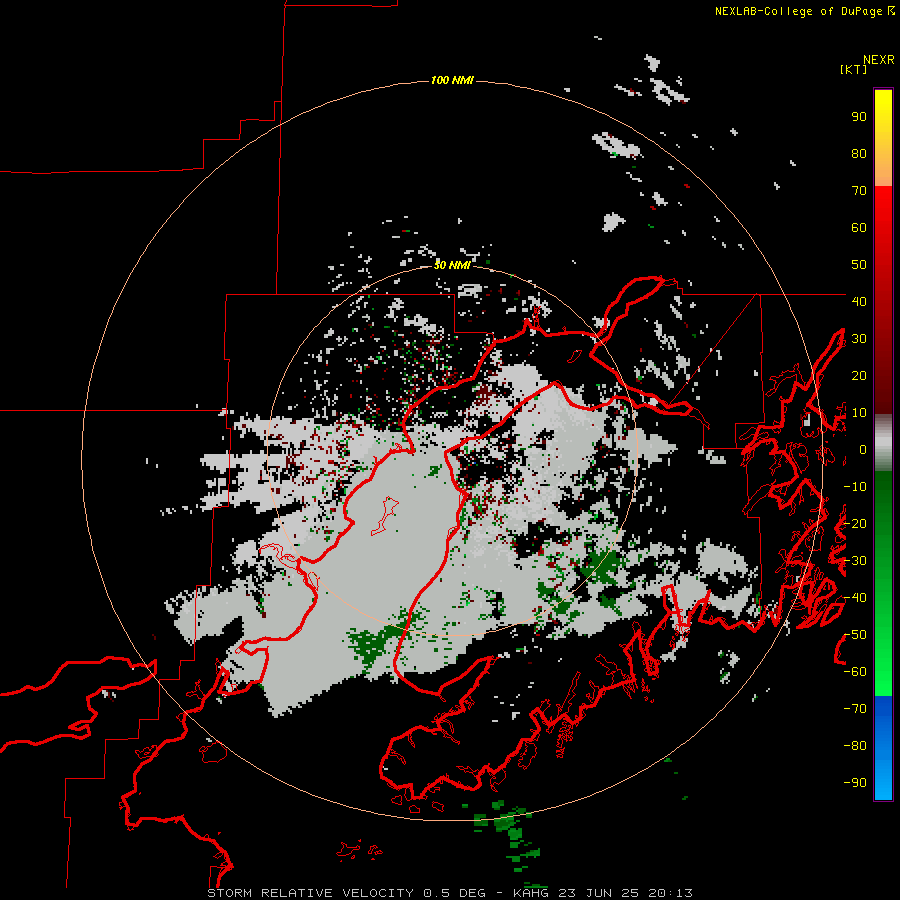Click the positive 80 scale value
This screenshot has width=900, height=900.
[x=859, y=154]
